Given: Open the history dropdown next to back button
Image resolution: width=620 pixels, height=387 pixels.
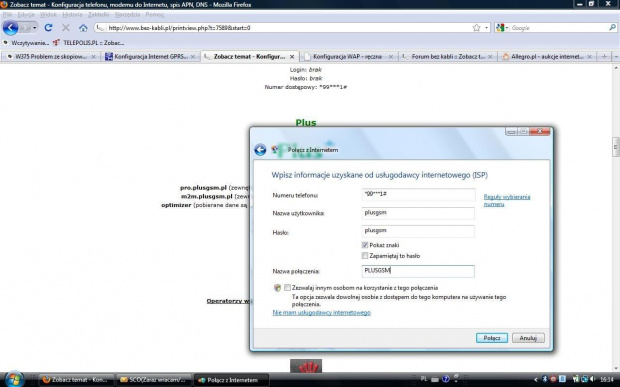Looking at the screenshot, I should click(x=34, y=28).
